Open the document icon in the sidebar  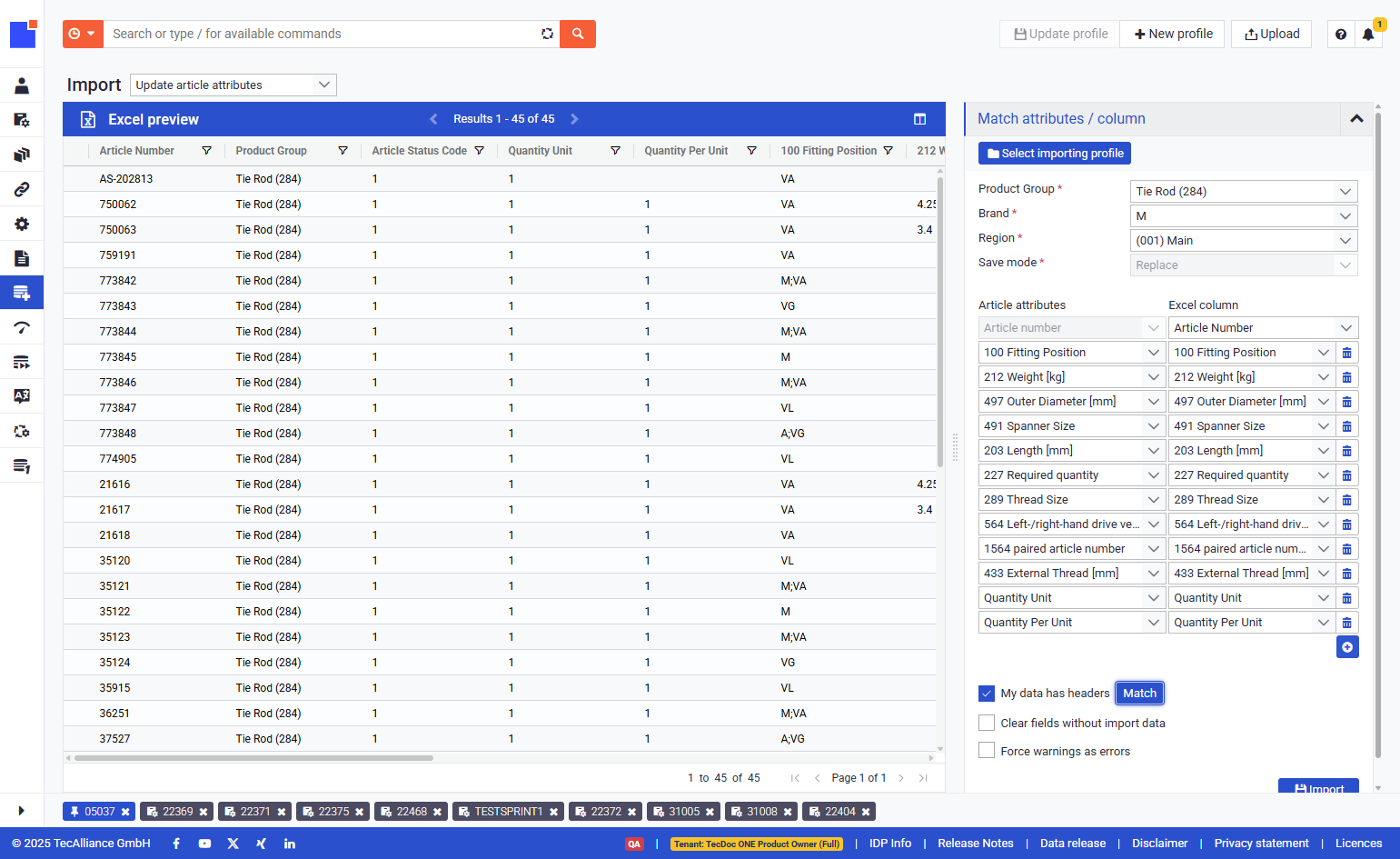[x=22, y=258]
